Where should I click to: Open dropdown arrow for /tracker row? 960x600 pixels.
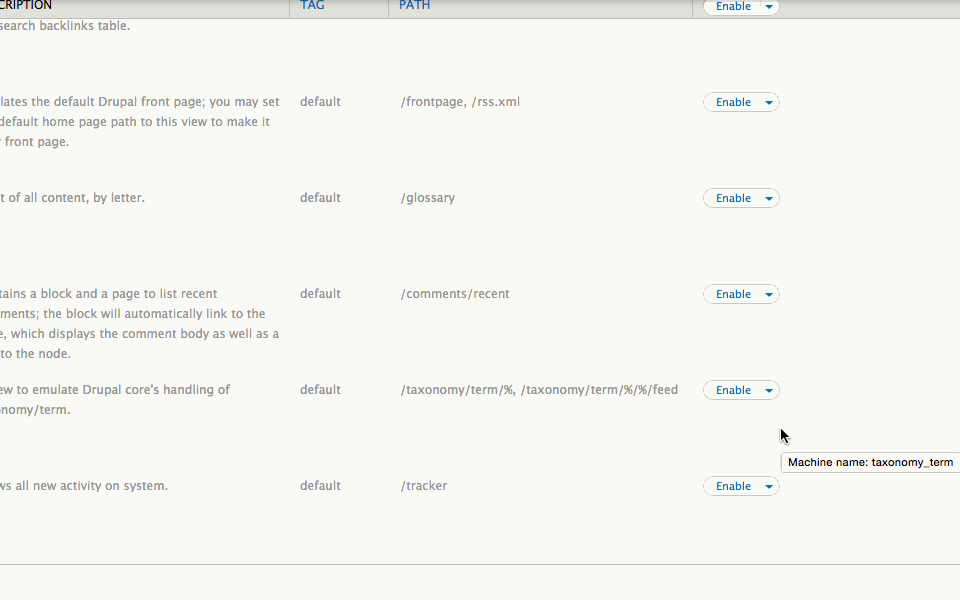[769, 487]
